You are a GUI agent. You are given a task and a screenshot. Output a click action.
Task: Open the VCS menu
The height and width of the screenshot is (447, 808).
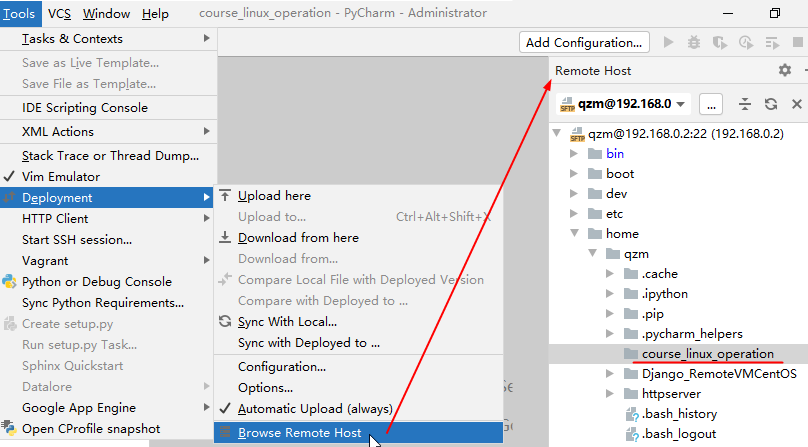59,13
